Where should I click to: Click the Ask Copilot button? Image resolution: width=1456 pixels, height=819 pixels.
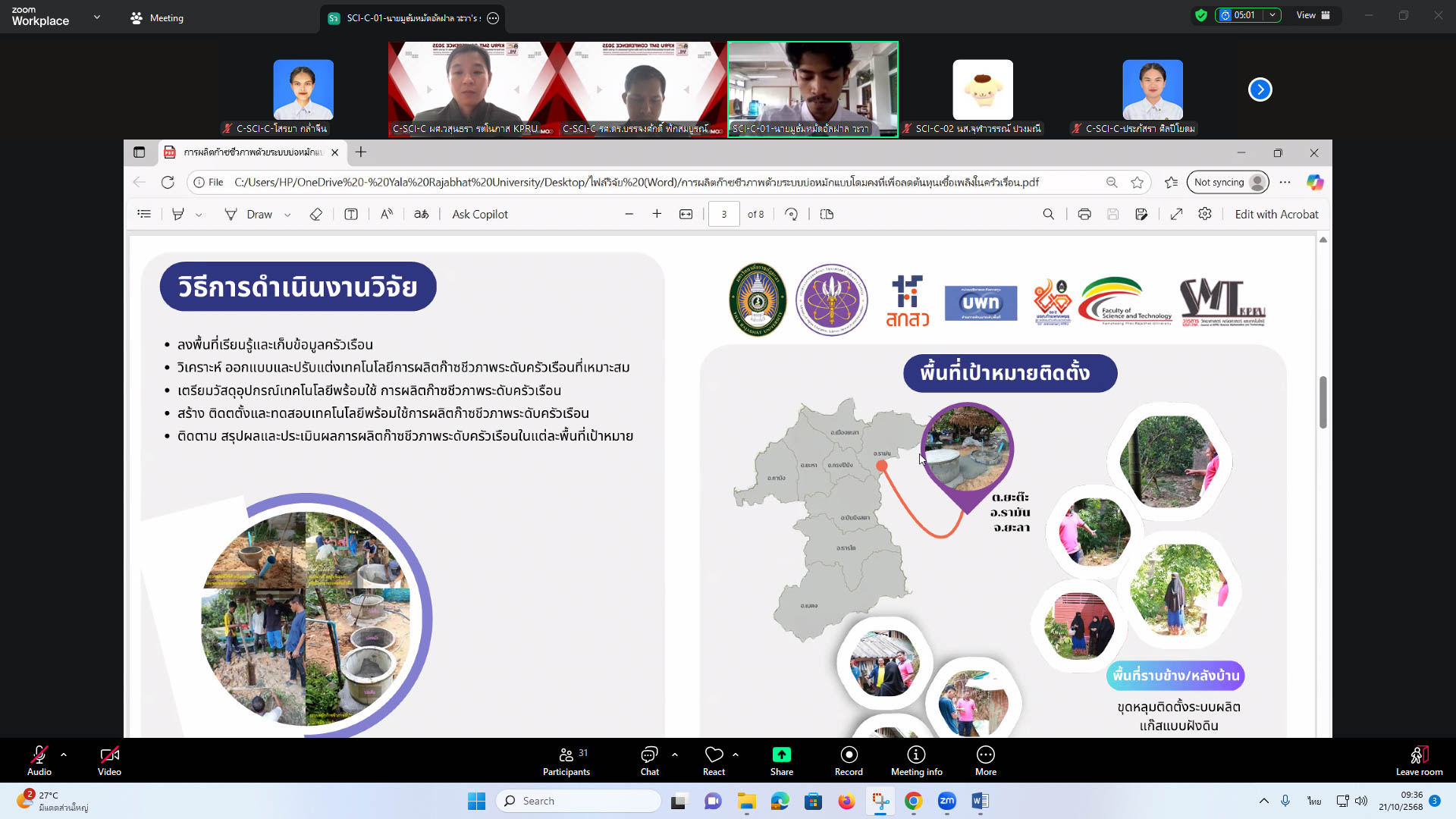coord(480,215)
